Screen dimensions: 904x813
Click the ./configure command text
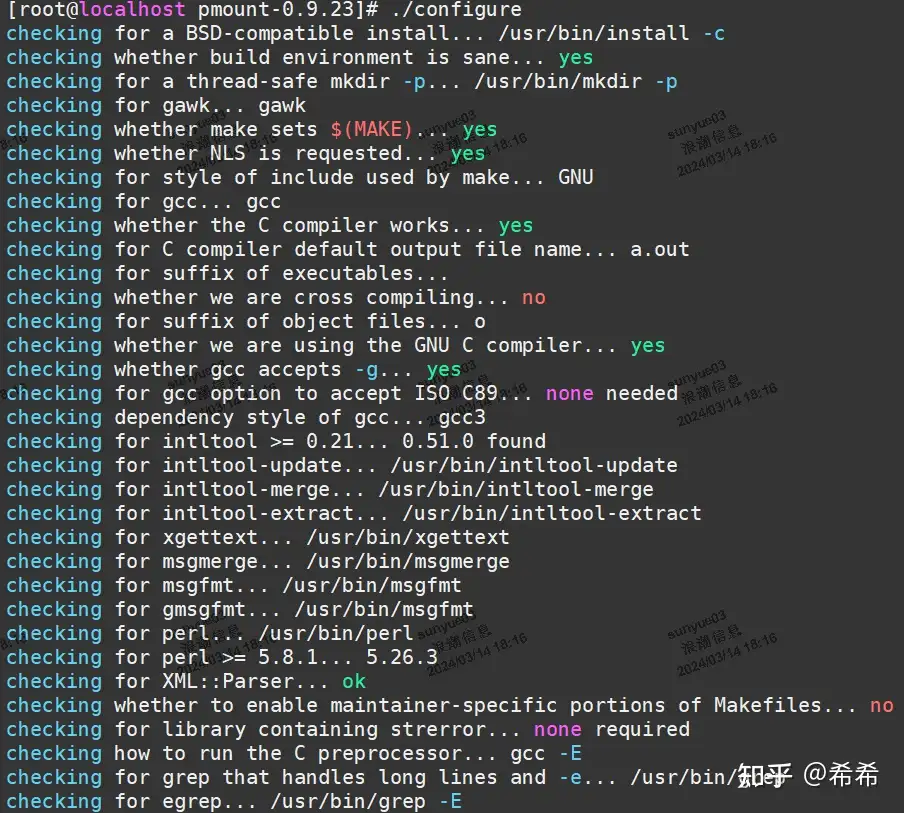[x=456, y=10]
